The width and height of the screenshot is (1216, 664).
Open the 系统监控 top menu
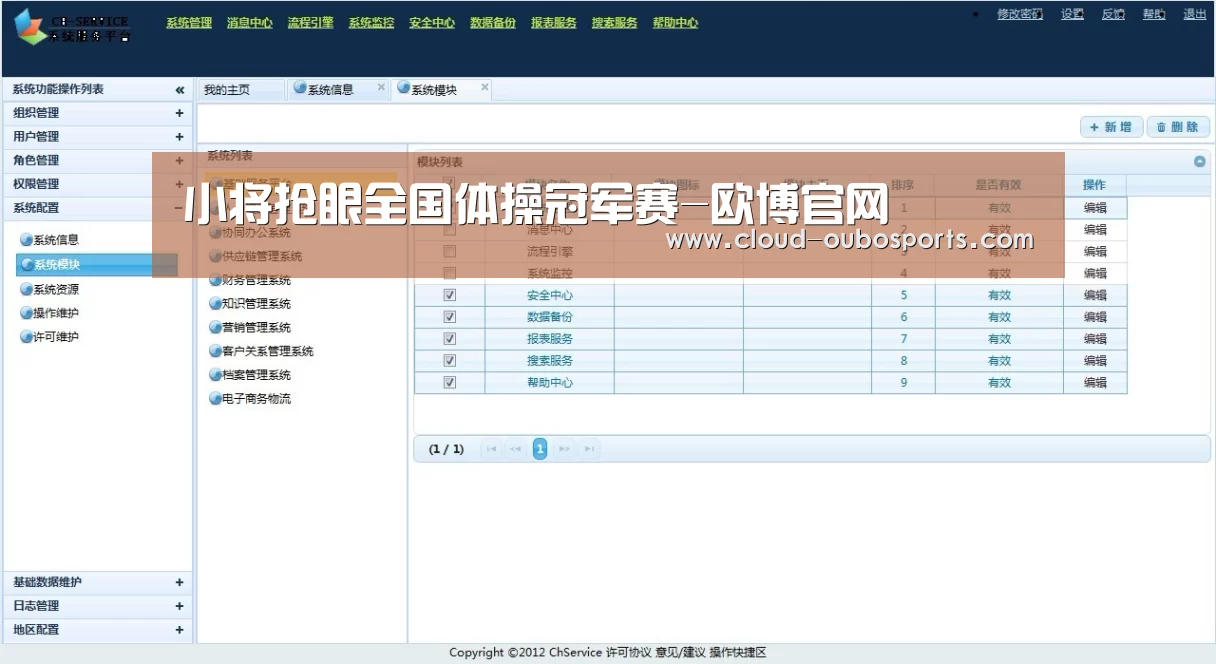point(371,23)
